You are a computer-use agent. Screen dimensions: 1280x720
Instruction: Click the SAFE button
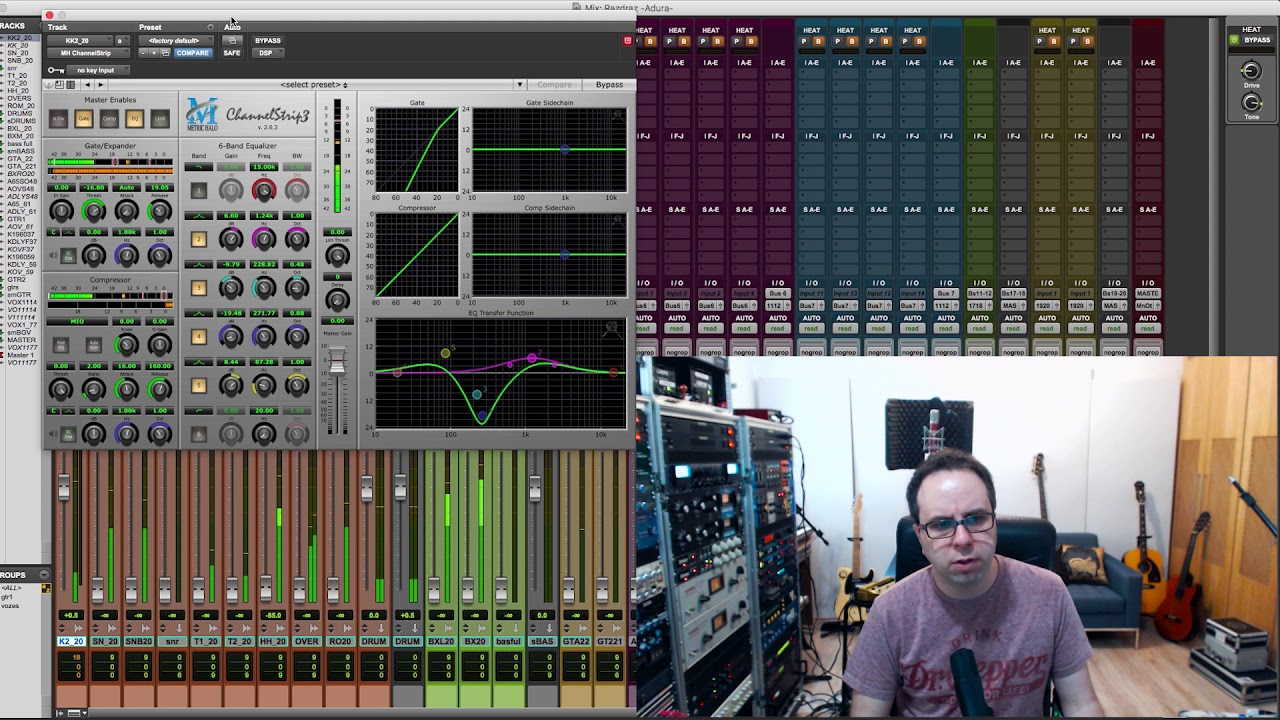[x=232, y=53]
